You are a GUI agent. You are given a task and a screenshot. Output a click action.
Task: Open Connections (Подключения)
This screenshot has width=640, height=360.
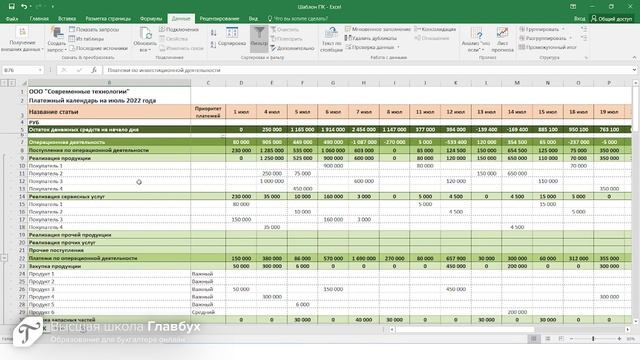179,29
